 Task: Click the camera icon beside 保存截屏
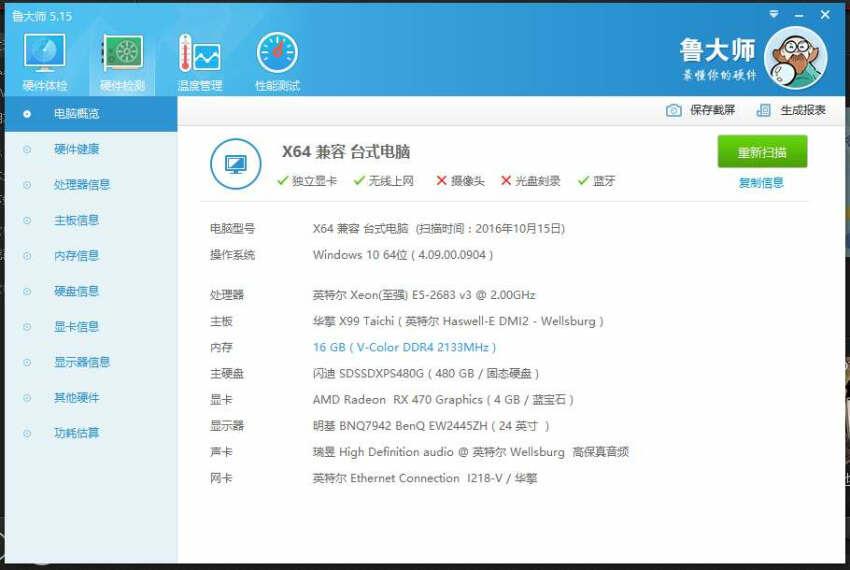pos(673,111)
